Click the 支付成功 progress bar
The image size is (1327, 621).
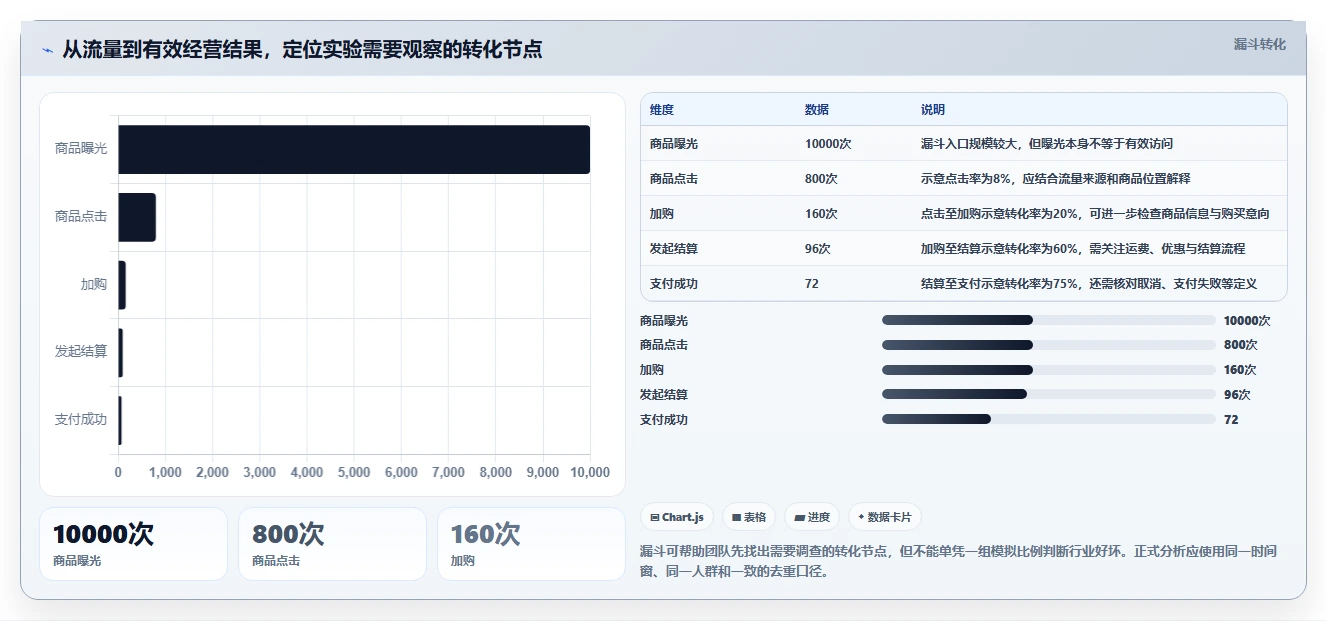click(1049, 419)
